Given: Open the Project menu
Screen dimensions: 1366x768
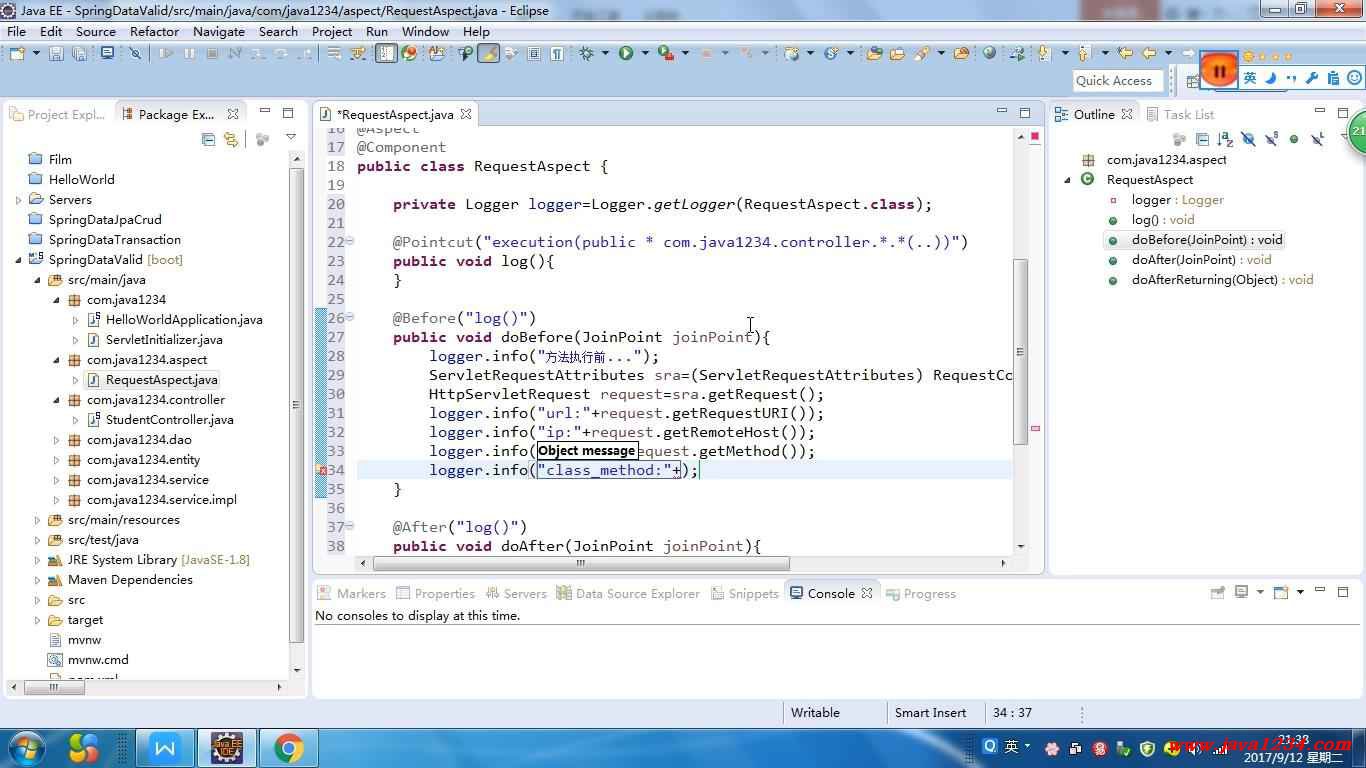Looking at the screenshot, I should (332, 31).
